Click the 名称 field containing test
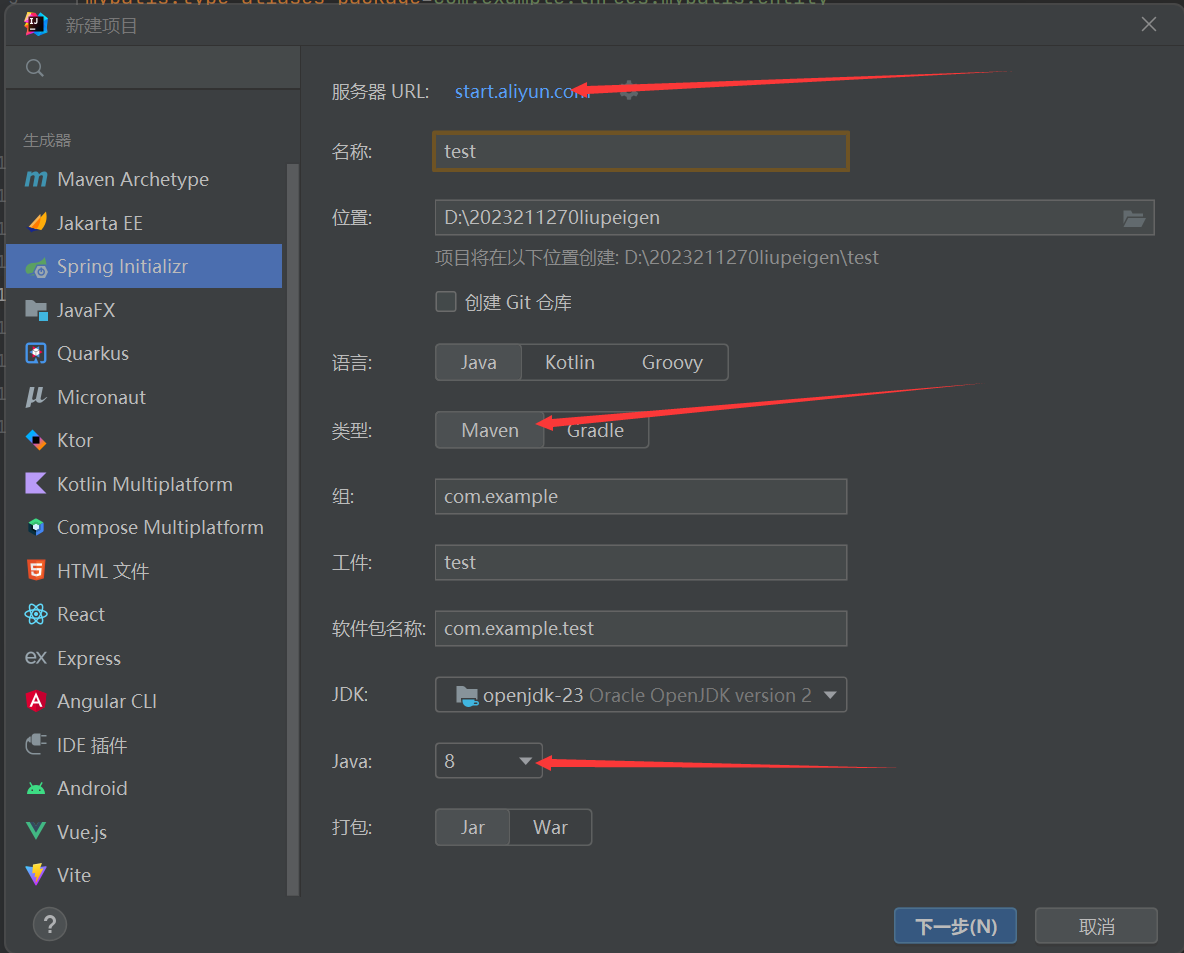 point(641,151)
